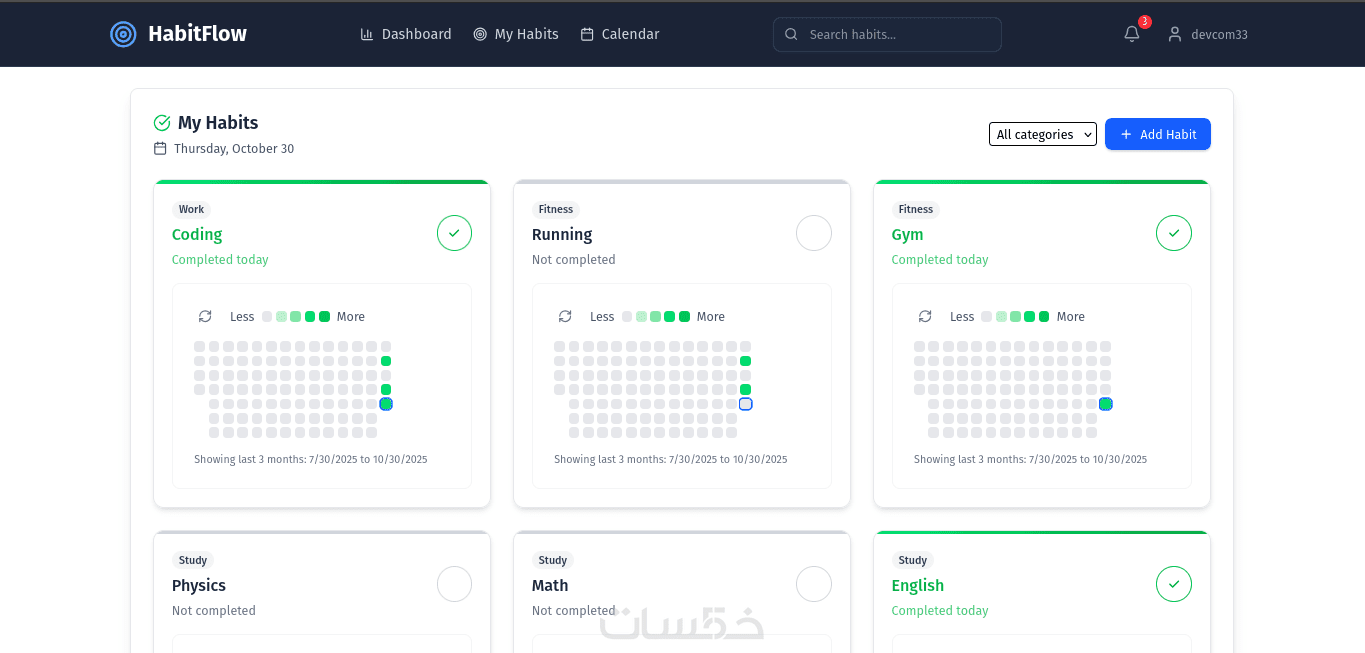1365x653 pixels.
Task: Click the Dashboard chart icon
Action: [x=367, y=34]
